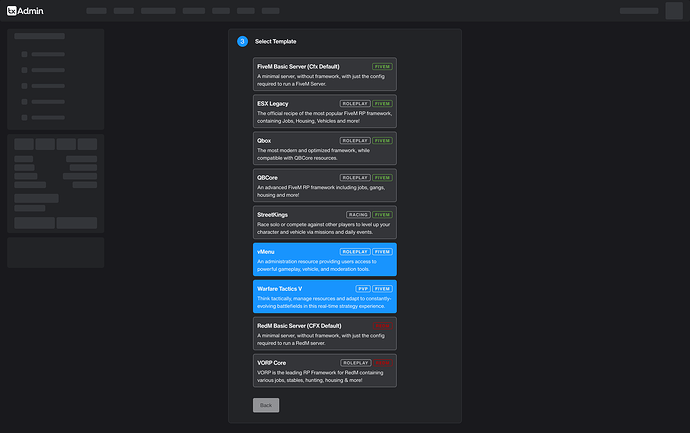Screen dimensions: 690x433
Task: Select the VORP Core template card
Action: (x=325, y=371)
